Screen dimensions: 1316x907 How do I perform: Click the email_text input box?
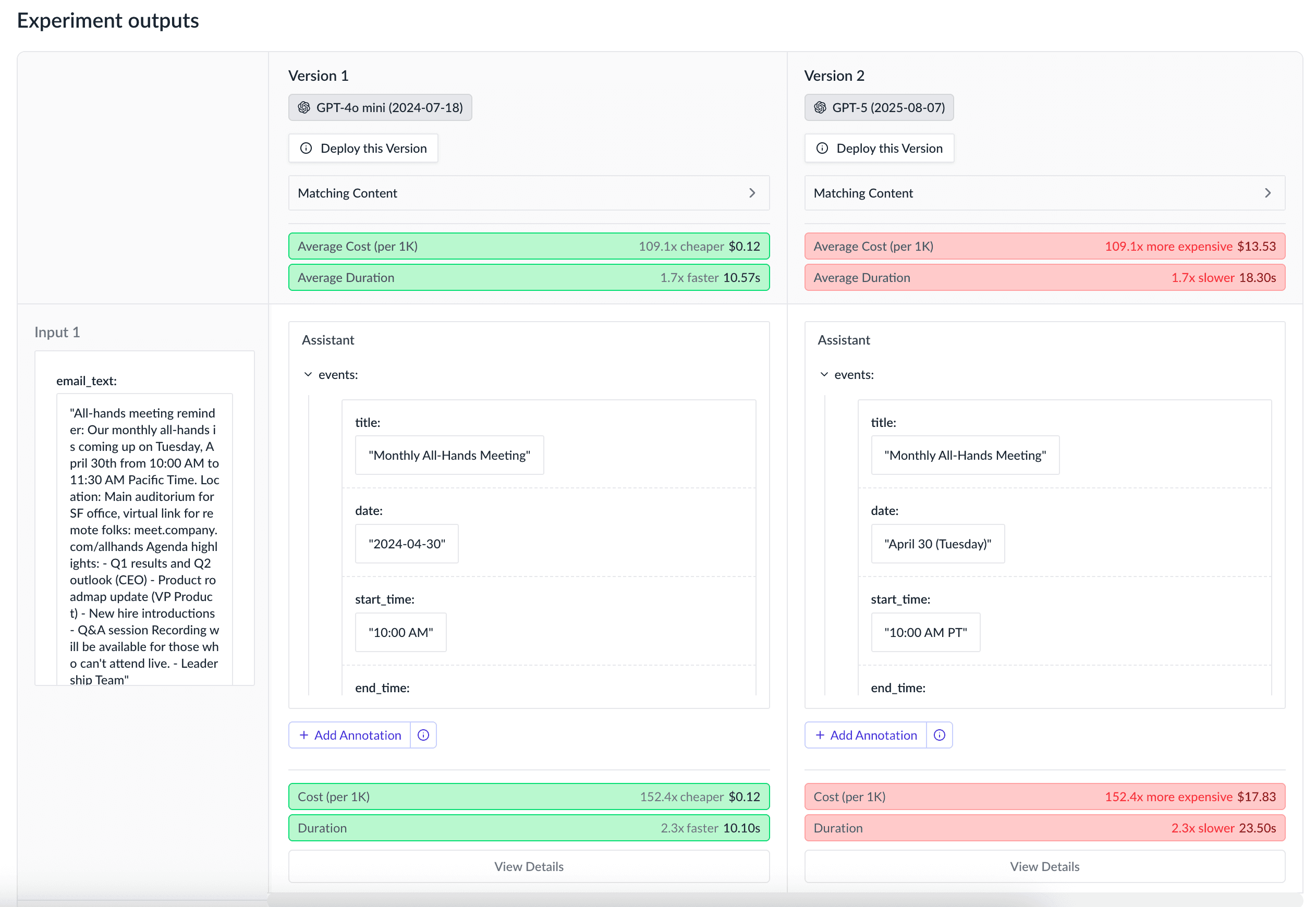coord(144,540)
